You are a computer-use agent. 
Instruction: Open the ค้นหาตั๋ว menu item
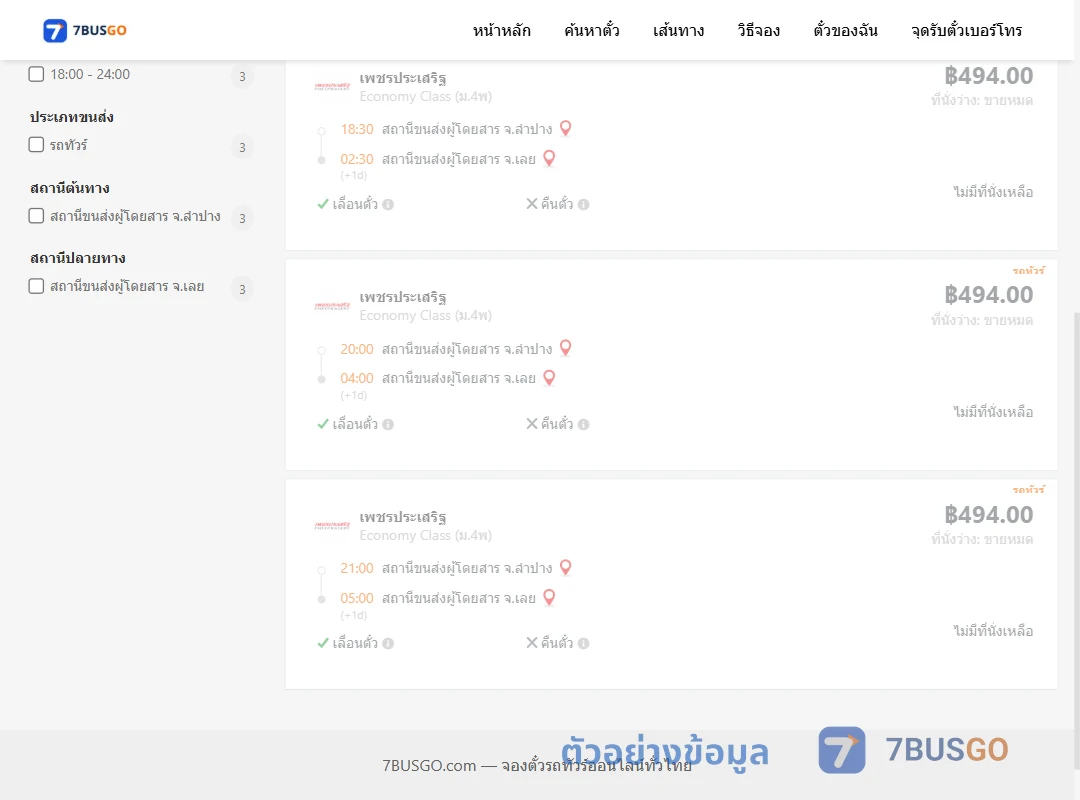point(592,30)
